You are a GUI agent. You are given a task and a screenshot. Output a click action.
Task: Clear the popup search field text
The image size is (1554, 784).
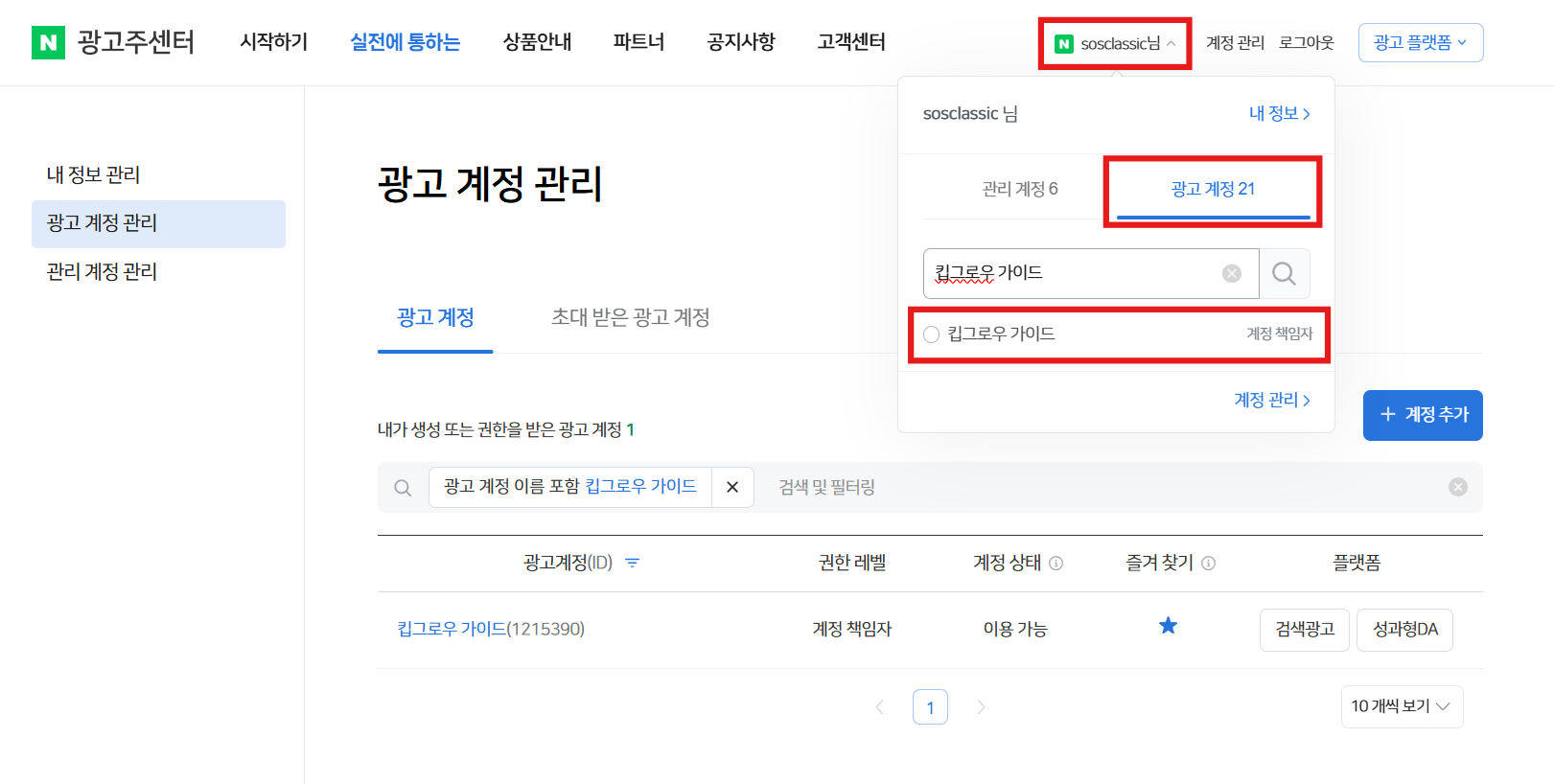tap(1232, 274)
